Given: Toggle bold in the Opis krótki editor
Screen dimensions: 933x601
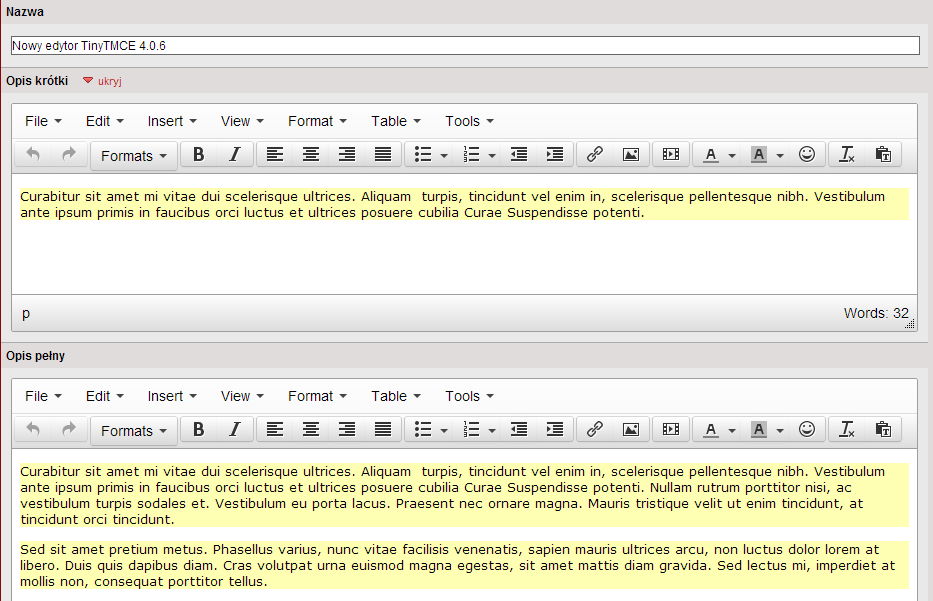Looking at the screenshot, I should coord(199,155).
